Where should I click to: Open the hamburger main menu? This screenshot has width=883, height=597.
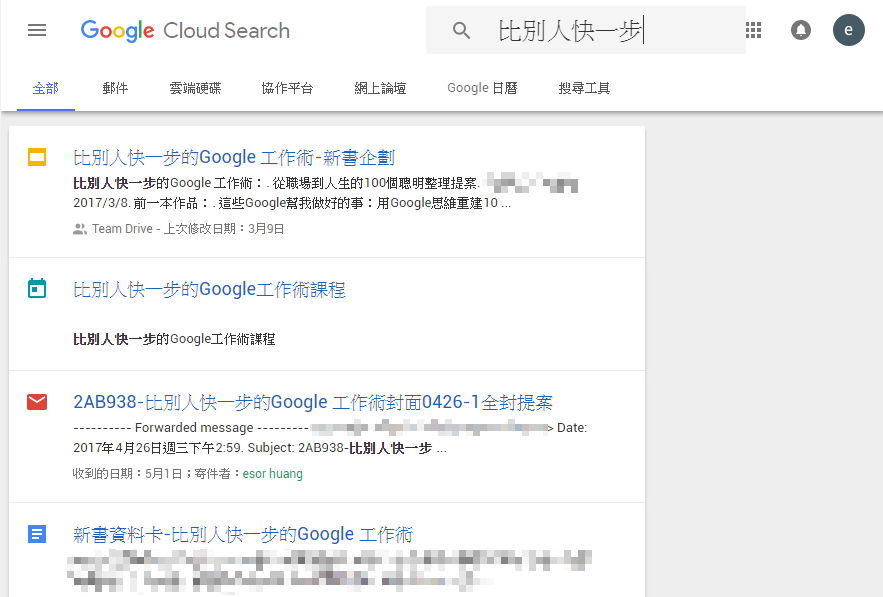(x=37, y=30)
